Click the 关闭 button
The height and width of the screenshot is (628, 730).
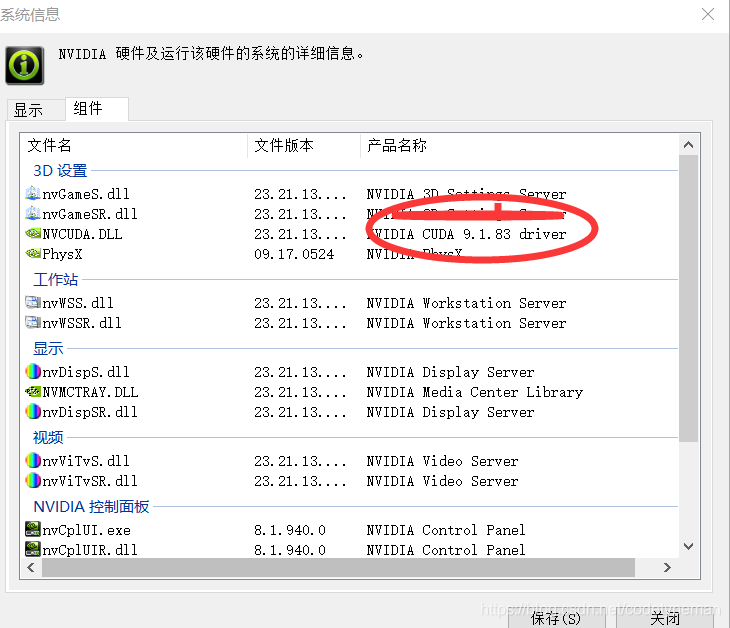pos(665,618)
